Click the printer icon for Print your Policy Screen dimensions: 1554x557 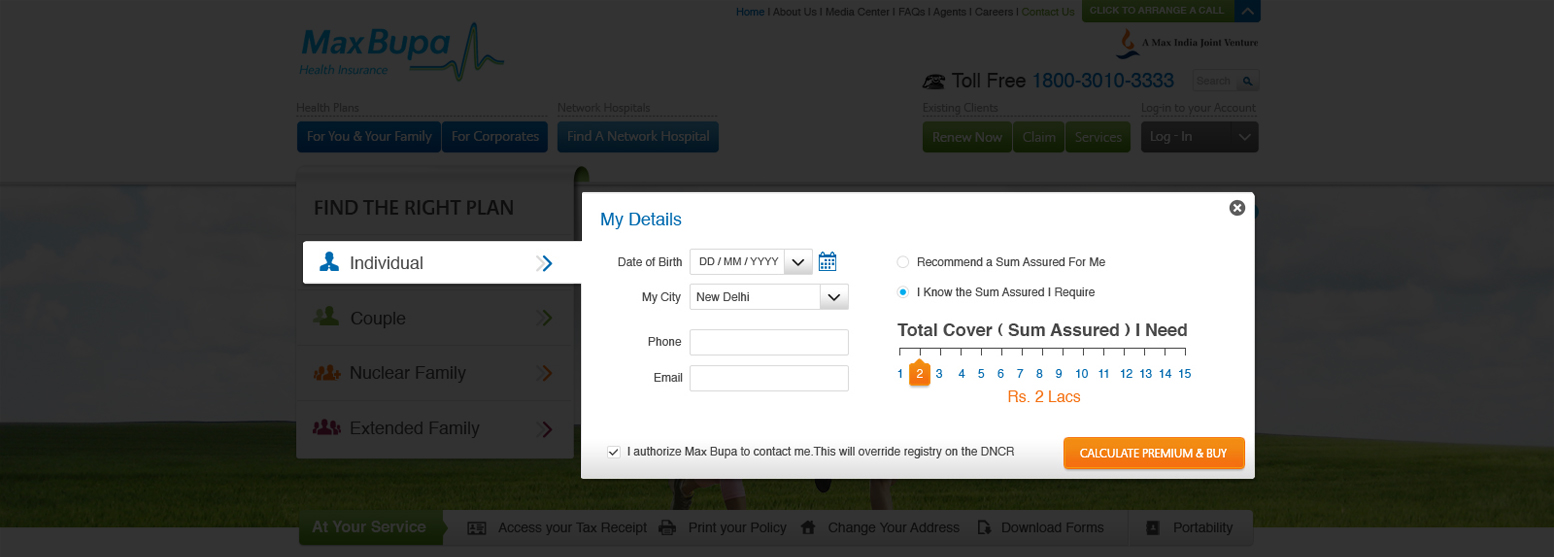click(x=667, y=528)
